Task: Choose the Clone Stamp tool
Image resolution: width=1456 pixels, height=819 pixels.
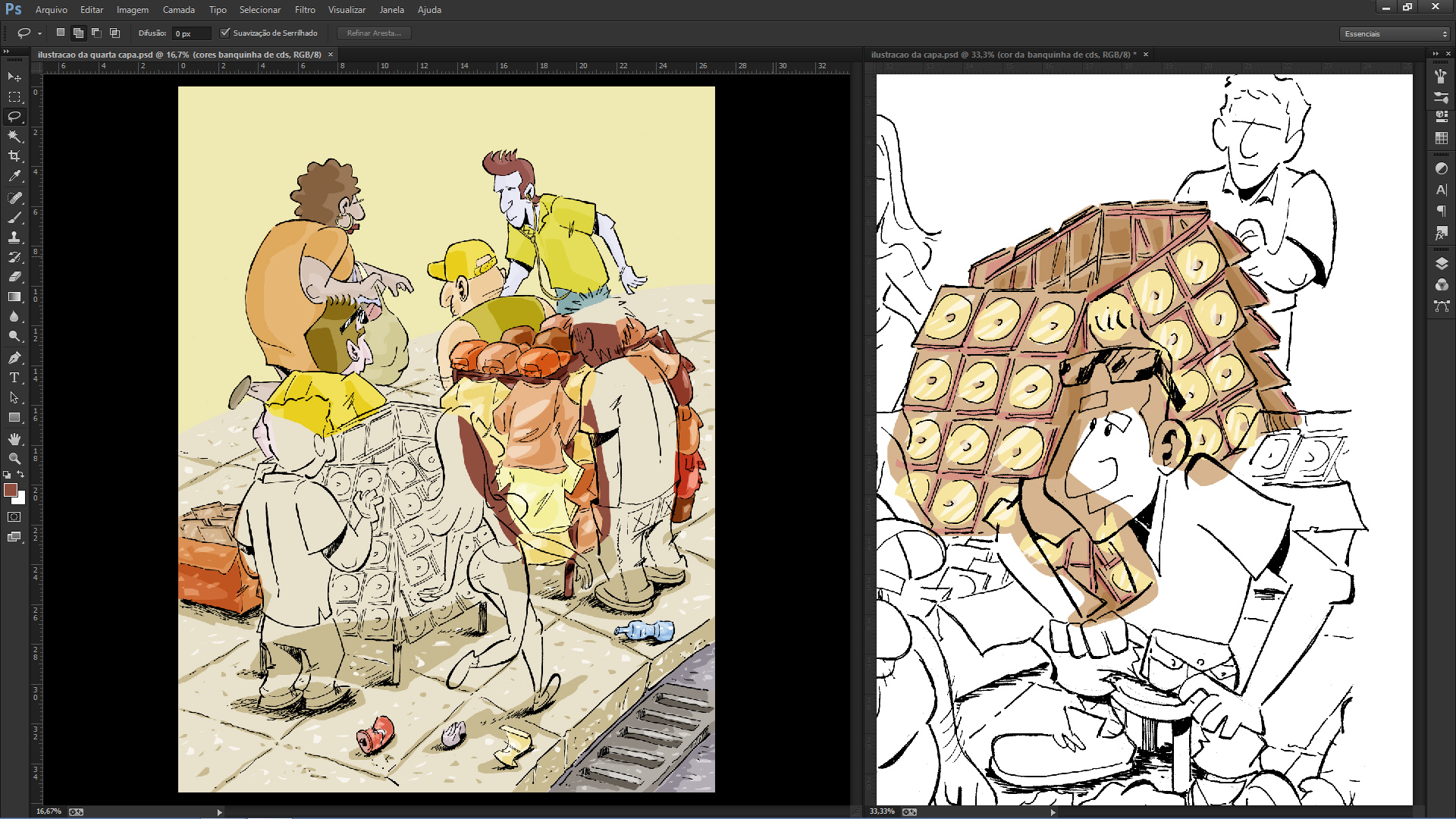Action: 14,237
